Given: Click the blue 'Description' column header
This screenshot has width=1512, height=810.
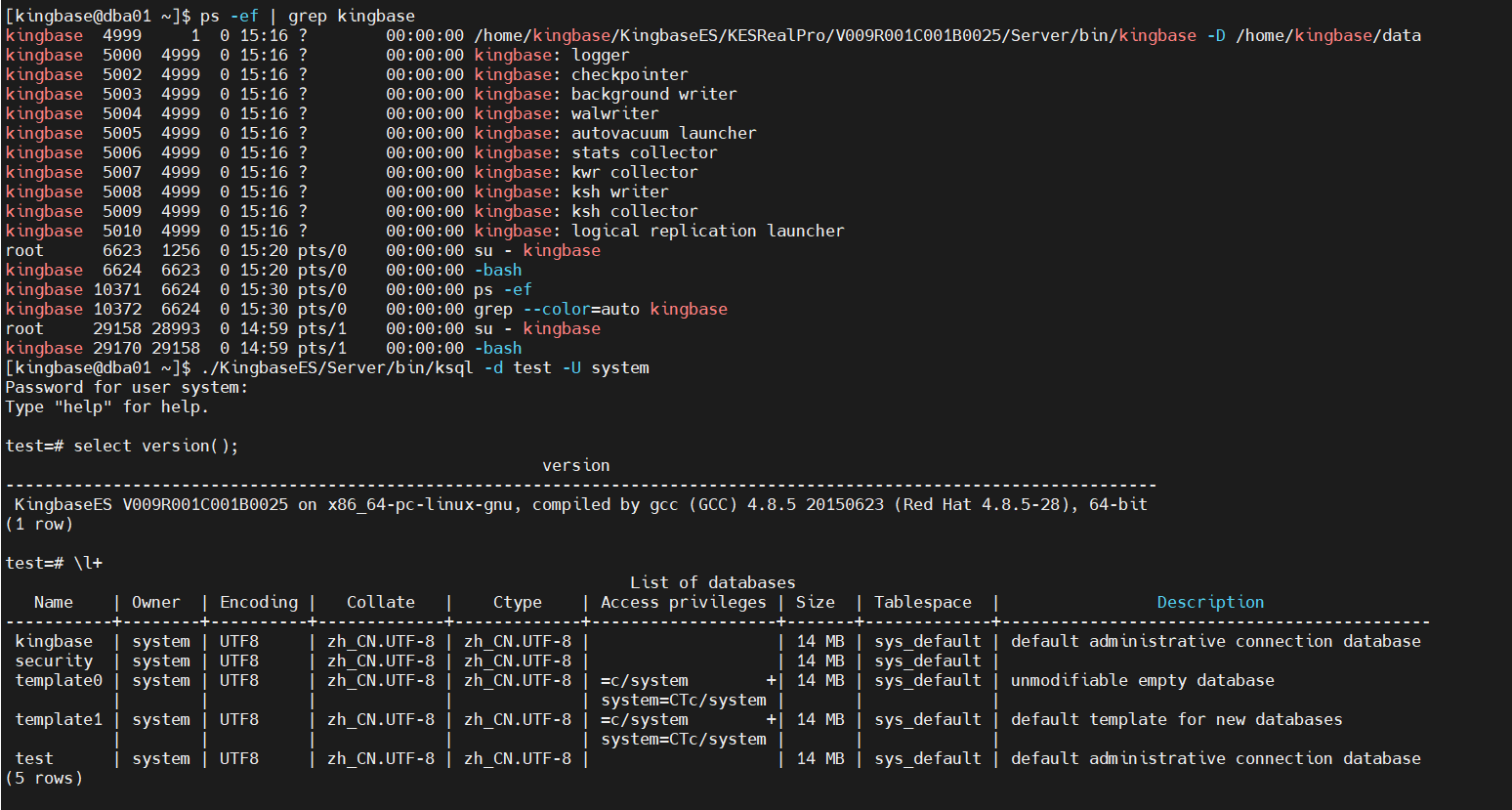Looking at the screenshot, I should click(1211, 602).
